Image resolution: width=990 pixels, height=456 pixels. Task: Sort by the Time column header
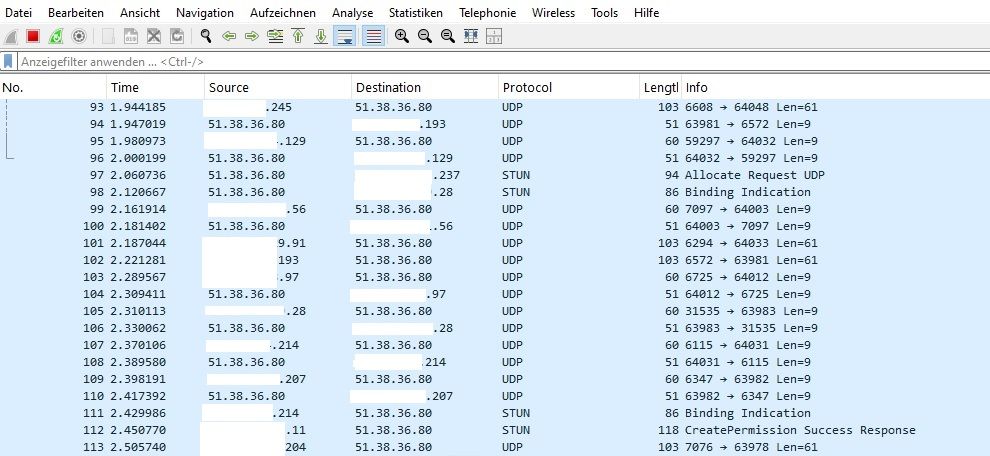click(x=155, y=88)
